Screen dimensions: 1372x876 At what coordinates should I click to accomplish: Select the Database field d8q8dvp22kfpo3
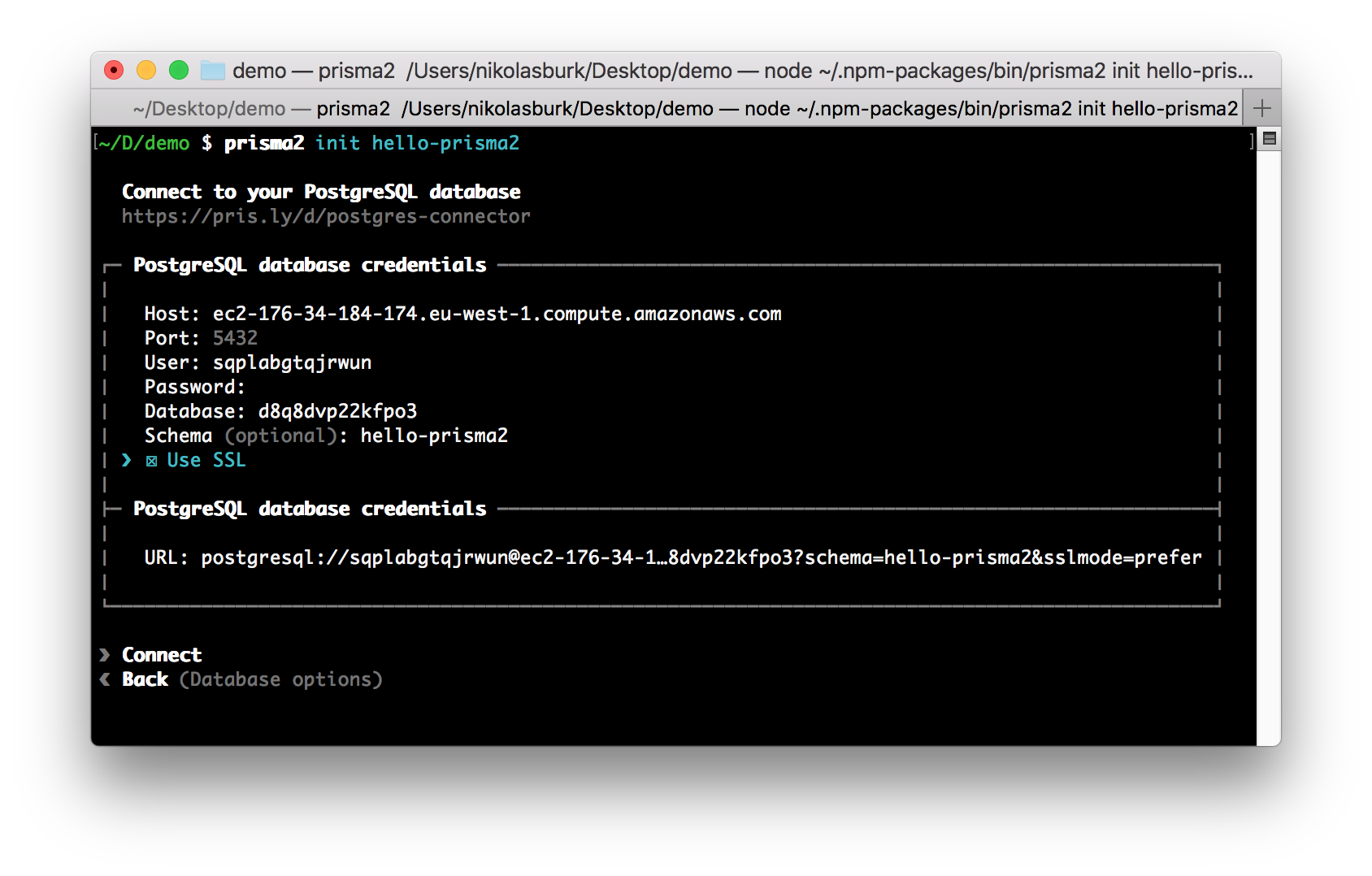(337, 411)
